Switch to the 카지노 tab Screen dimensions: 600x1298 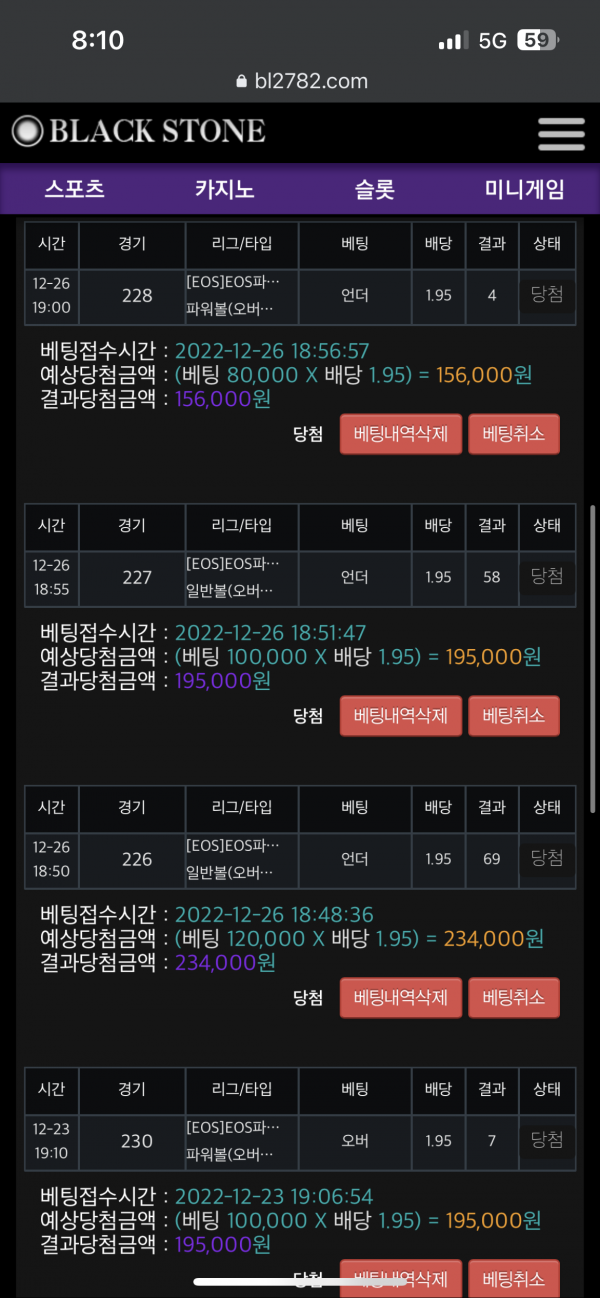click(x=224, y=189)
